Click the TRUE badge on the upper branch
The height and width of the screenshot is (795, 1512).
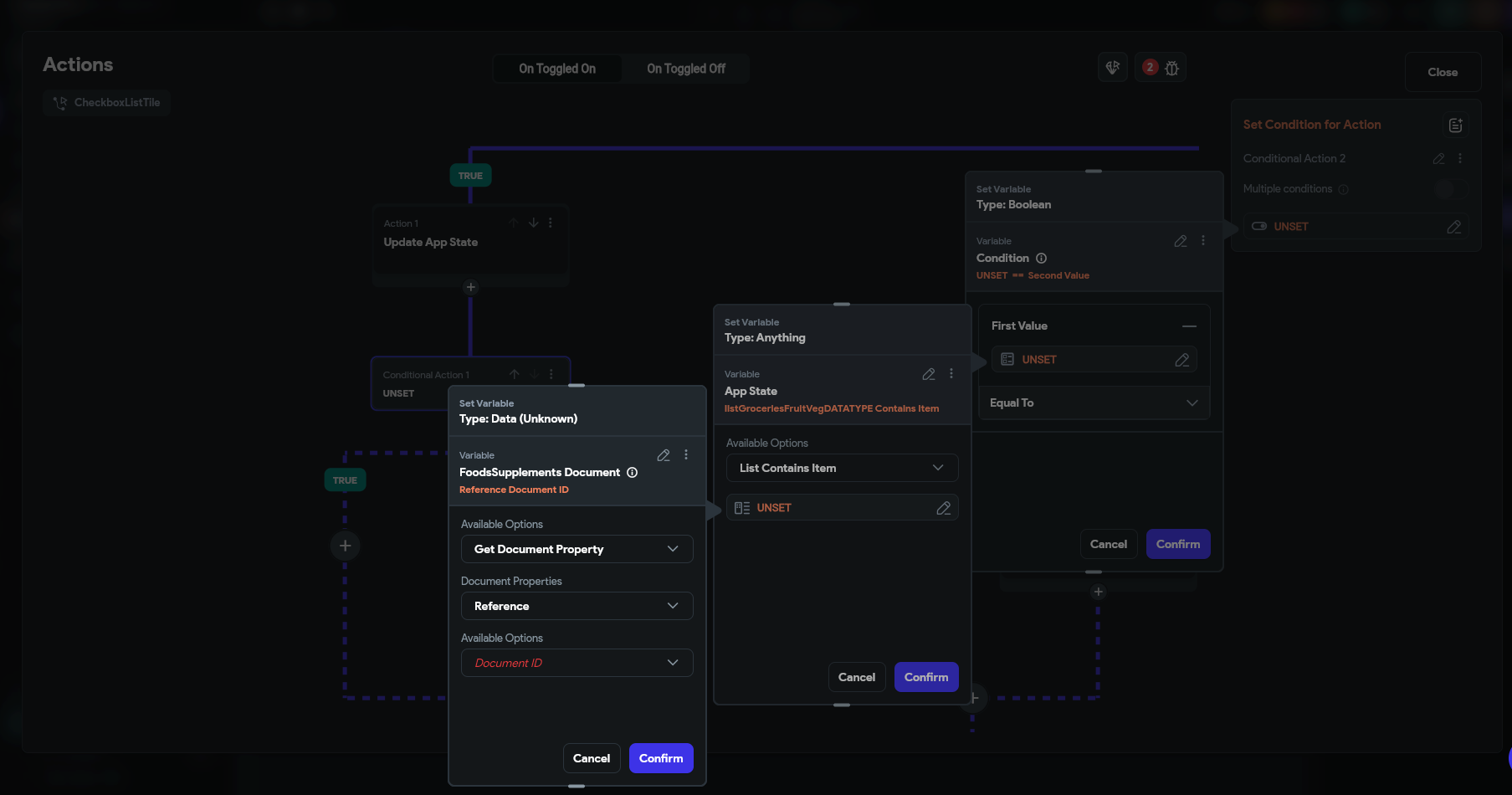[470, 175]
